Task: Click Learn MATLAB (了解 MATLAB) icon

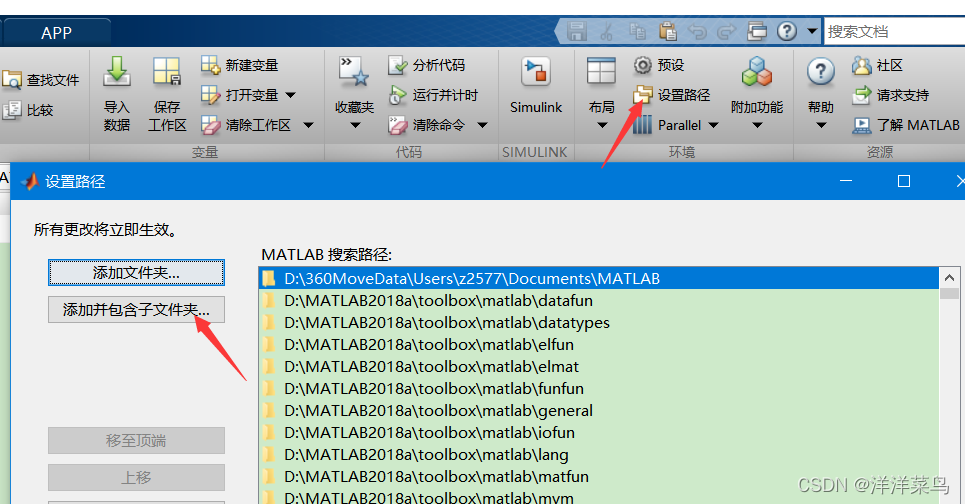Action: (x=862, y=125)
